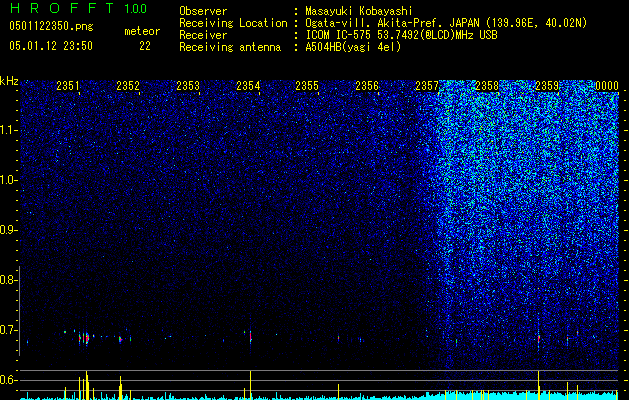The image size is (629, 400).
Task: Click the tallest yellow intensity spike at 2354
Action: click(x=250, y=385)
